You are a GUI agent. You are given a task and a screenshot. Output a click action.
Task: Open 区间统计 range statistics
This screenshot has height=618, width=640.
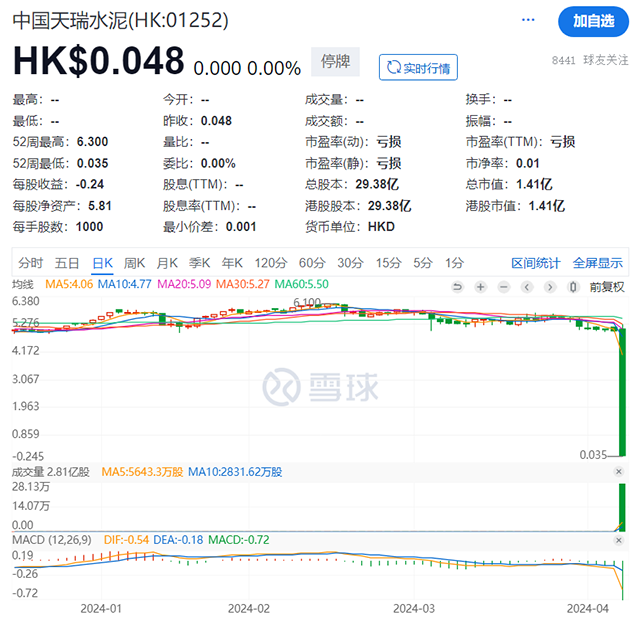pyautogui.click(x=536, y=263)
